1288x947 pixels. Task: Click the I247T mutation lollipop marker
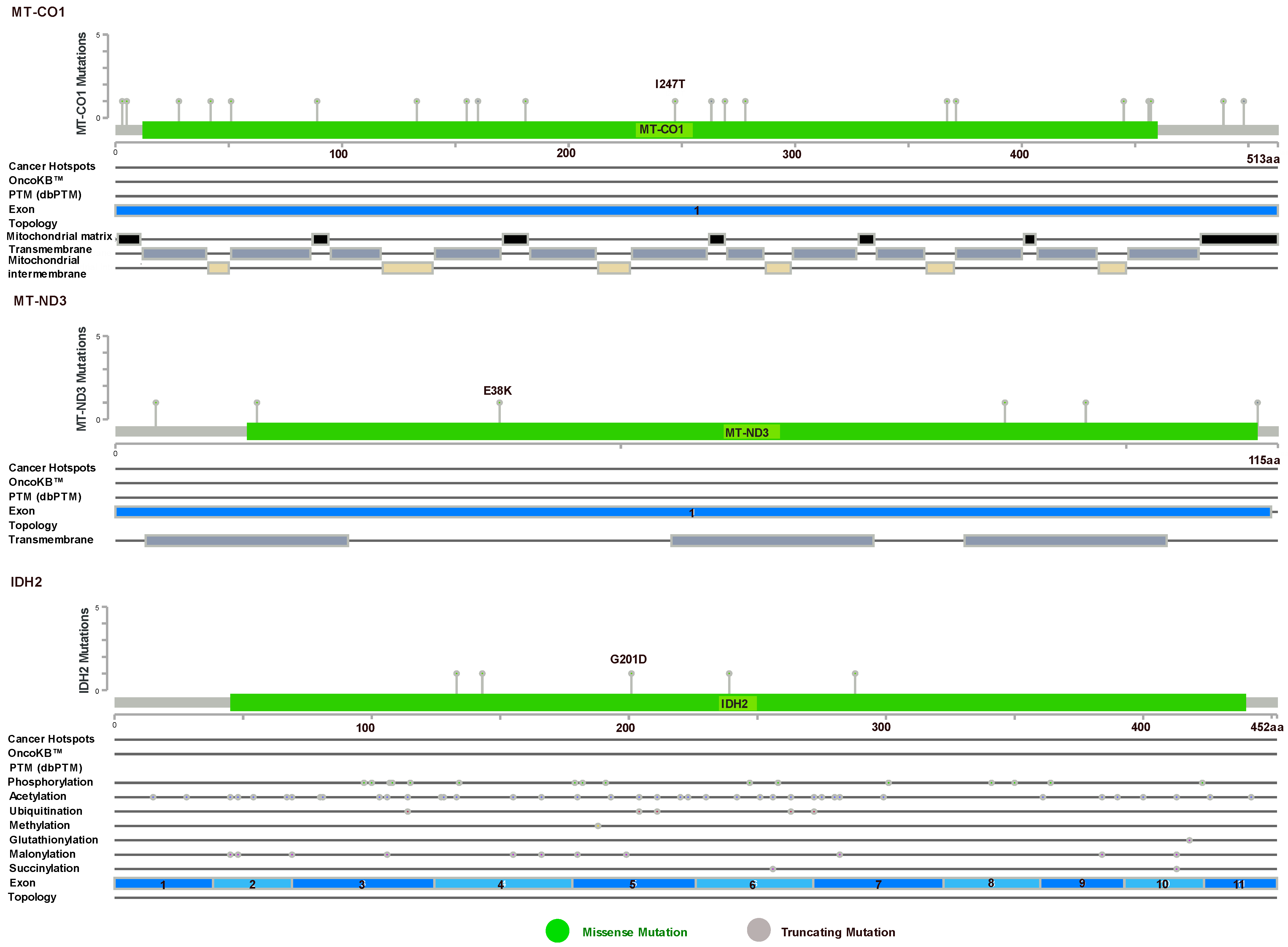coord(675,101)
